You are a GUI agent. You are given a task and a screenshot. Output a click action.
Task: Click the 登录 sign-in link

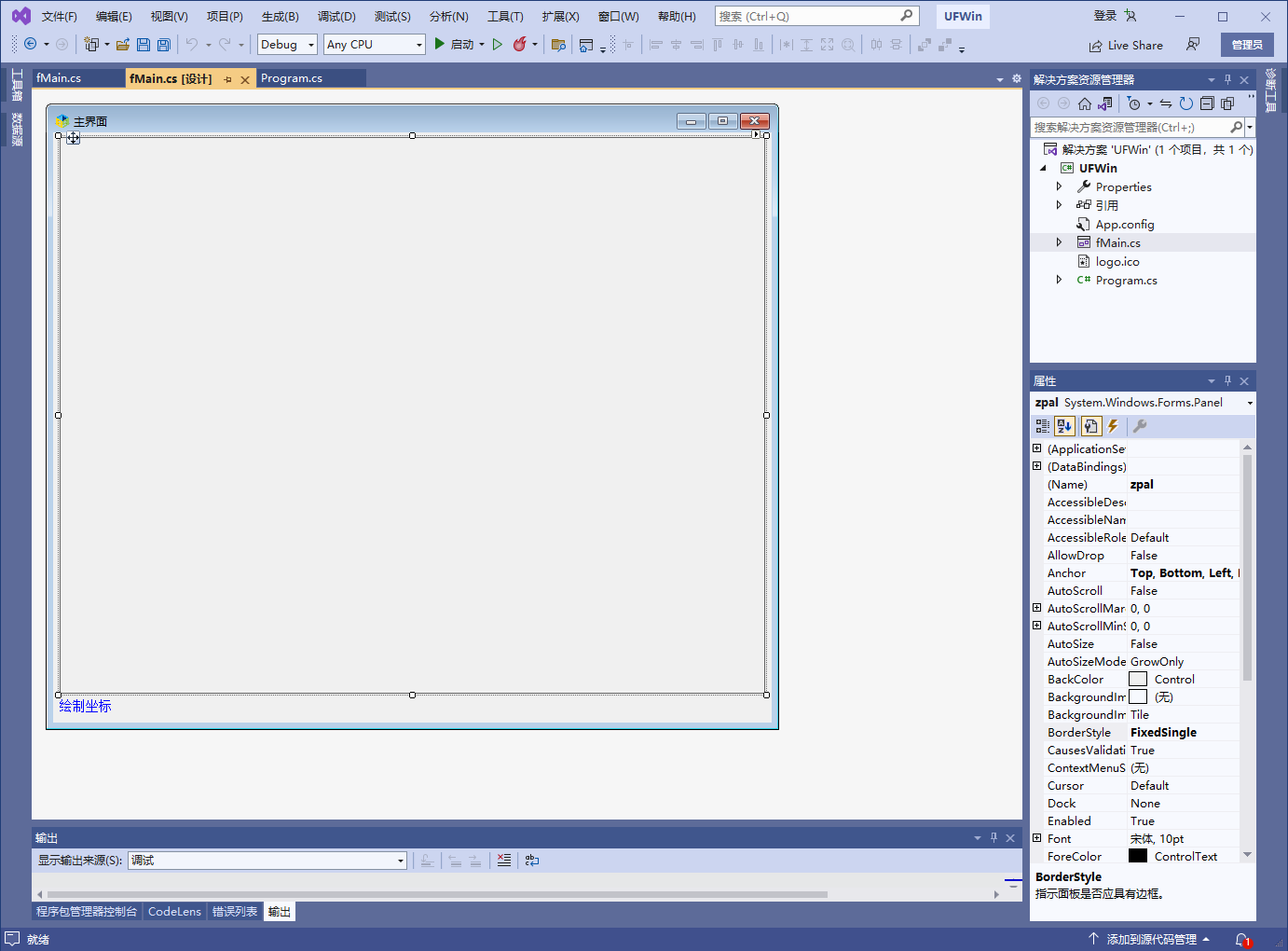[x=1105, y=16]
